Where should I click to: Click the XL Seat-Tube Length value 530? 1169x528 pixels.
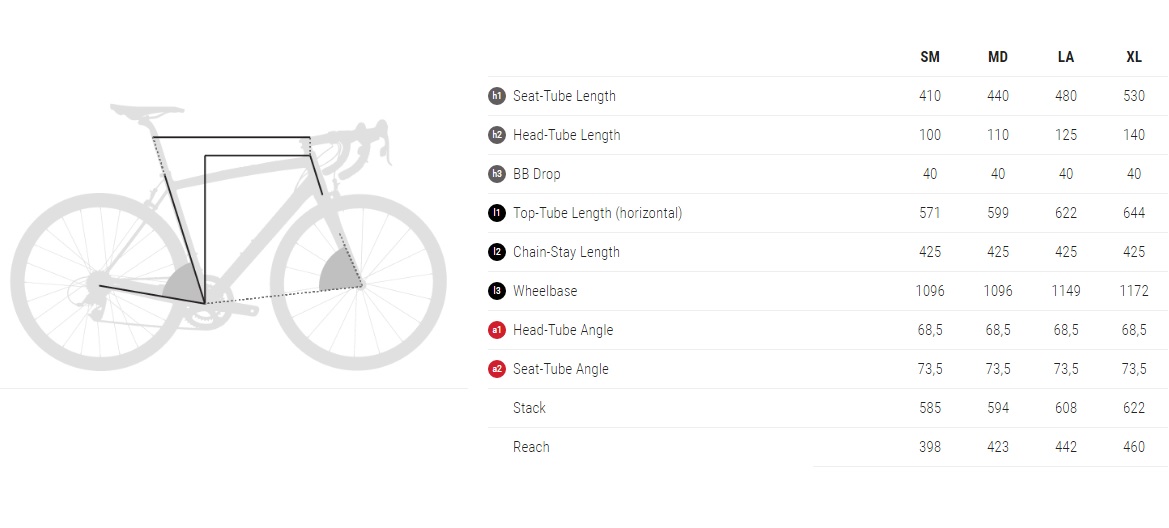tap(1134, 96)
